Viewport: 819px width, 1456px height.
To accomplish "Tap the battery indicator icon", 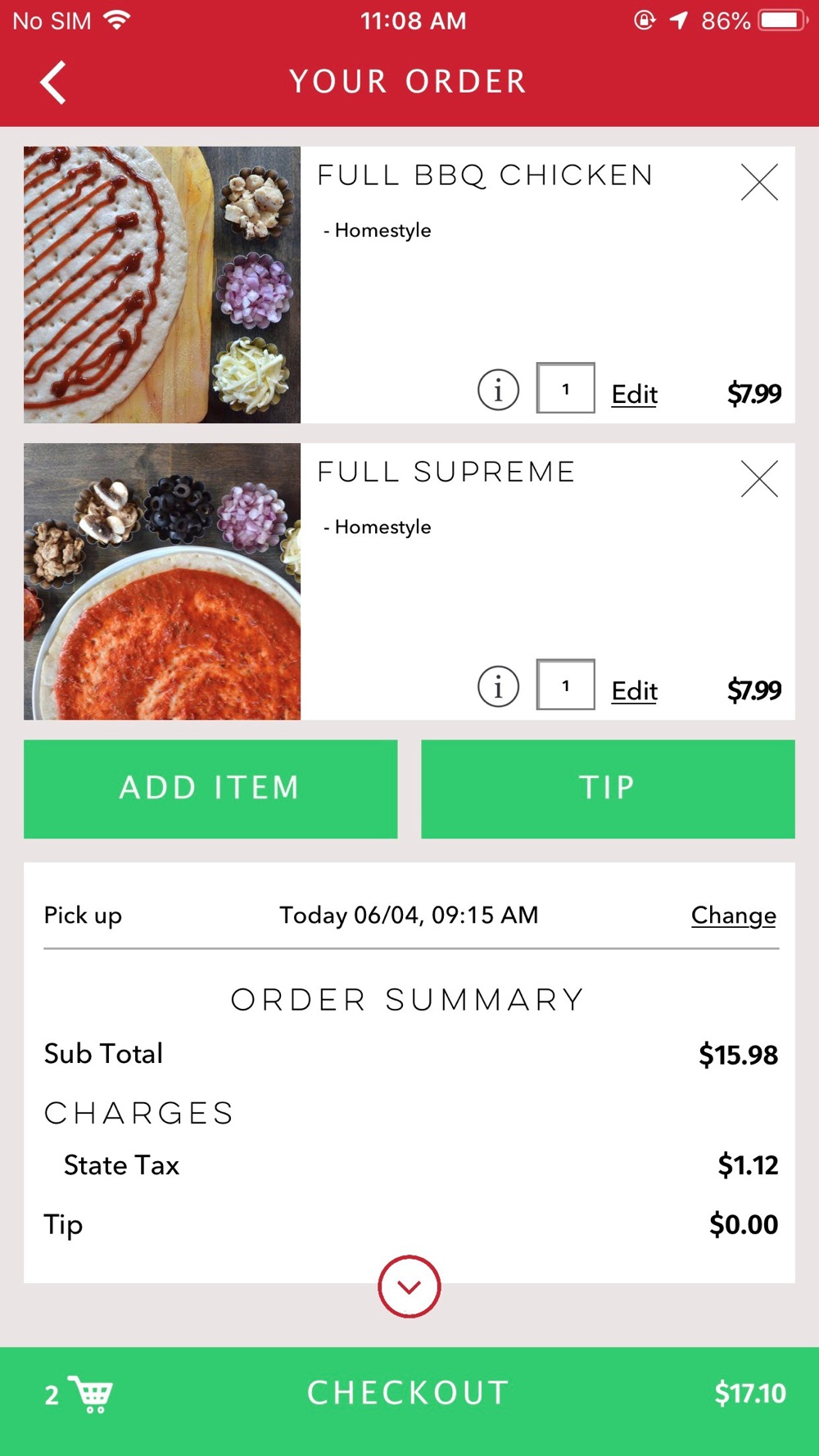I will coord(783,20).
